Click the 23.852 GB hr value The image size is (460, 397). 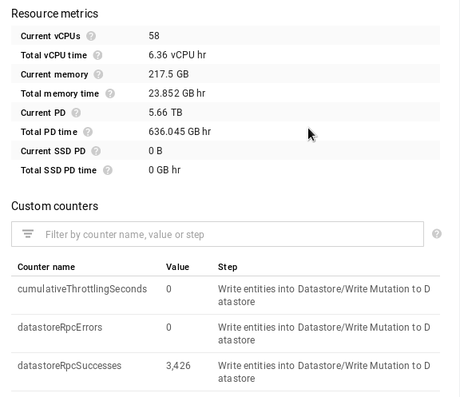coord(177,93)
